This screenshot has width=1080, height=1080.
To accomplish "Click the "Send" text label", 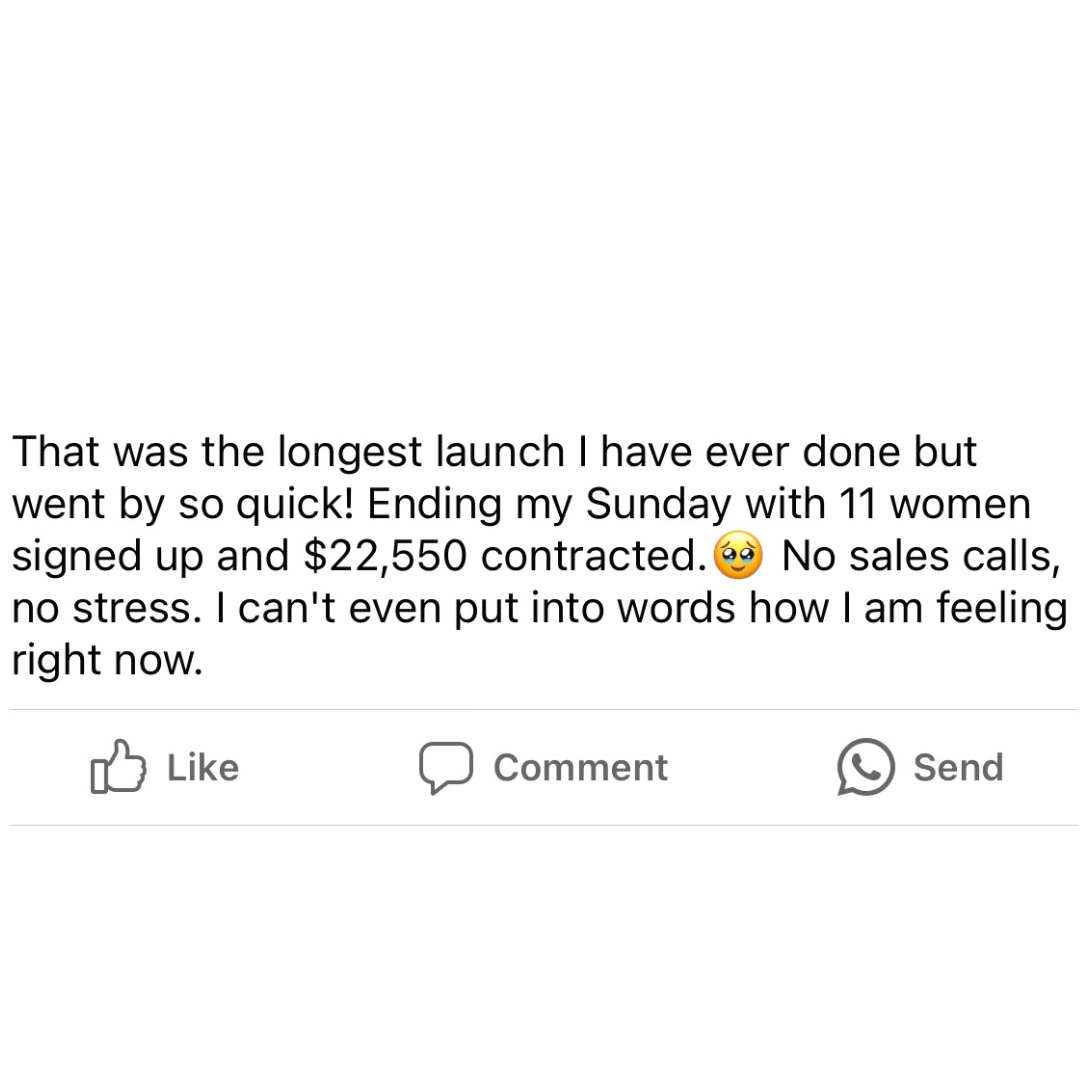I will click(958, 767).
